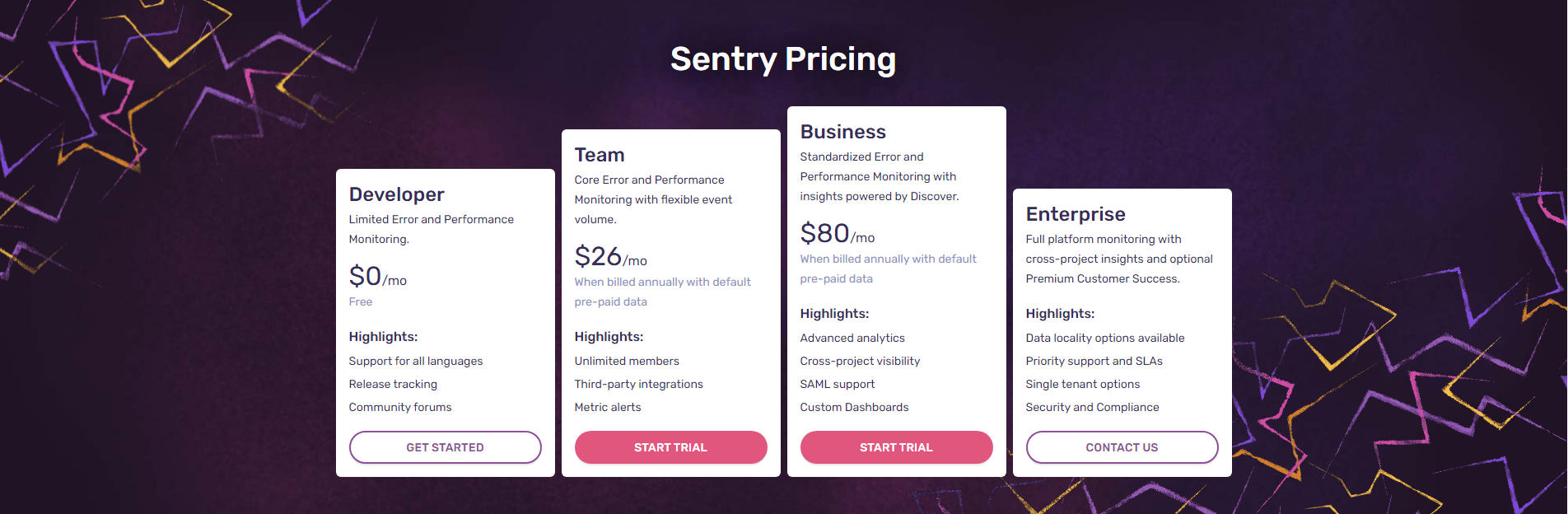The height and width of the screenshot is (514, 1568).
Task: Click the $26/mo price on Team plan
Action: 610,256
